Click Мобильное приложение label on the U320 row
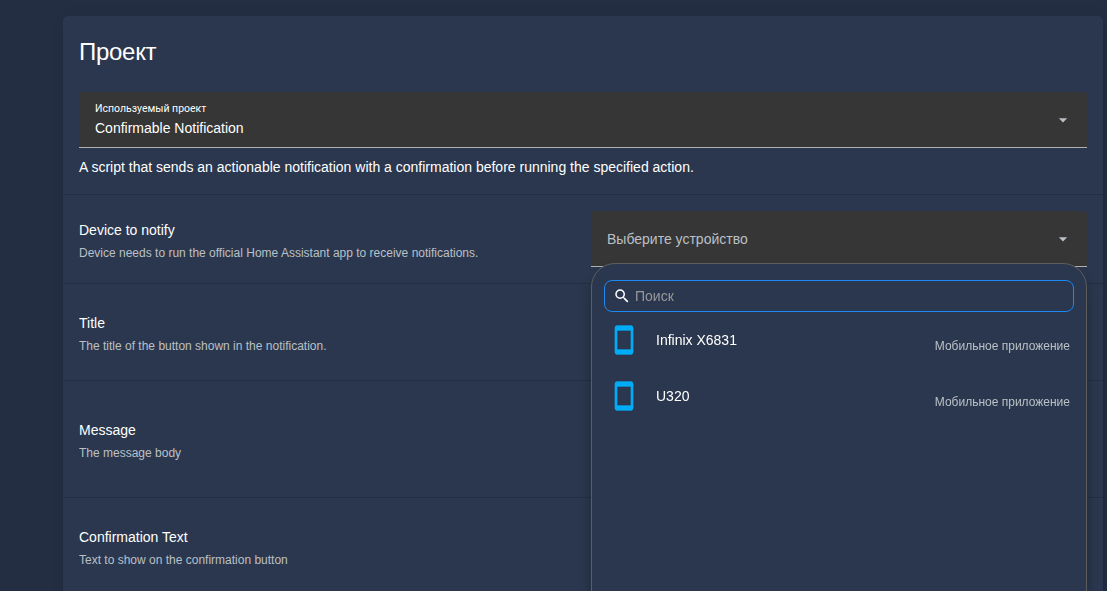This screenshot has height=591, width=1107. pos(1002,402)
